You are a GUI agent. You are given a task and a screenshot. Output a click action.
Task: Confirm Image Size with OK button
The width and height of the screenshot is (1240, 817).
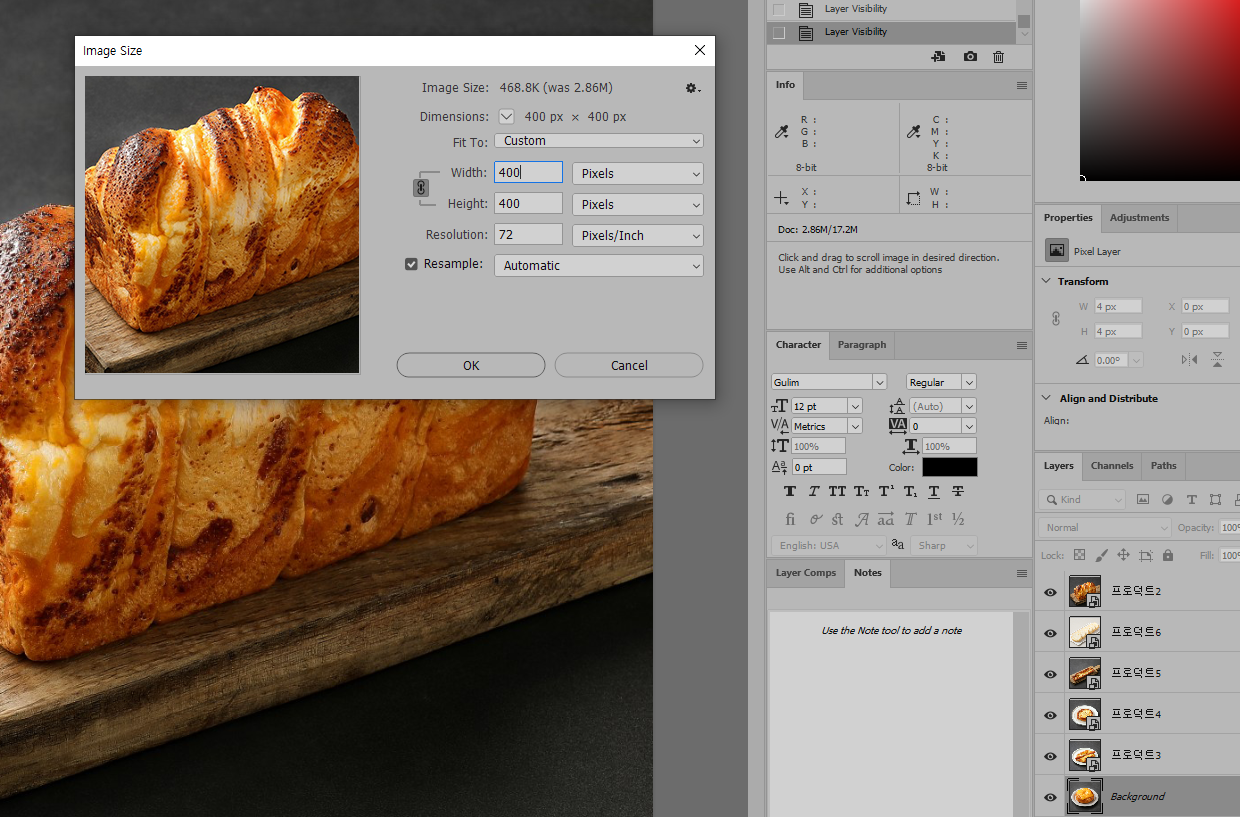[471, 365]
